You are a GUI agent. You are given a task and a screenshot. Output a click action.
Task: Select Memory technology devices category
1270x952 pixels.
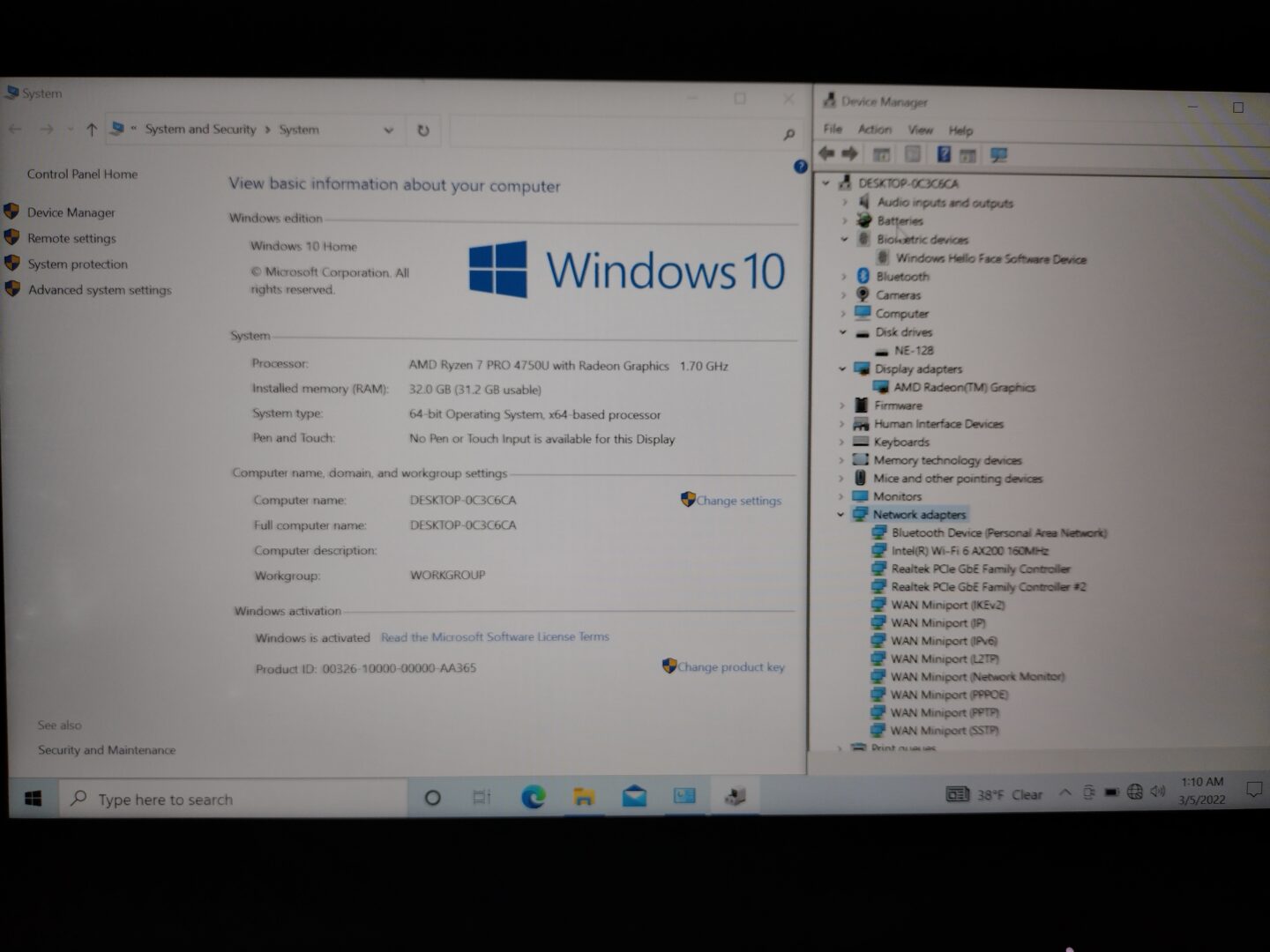(947, 460)
